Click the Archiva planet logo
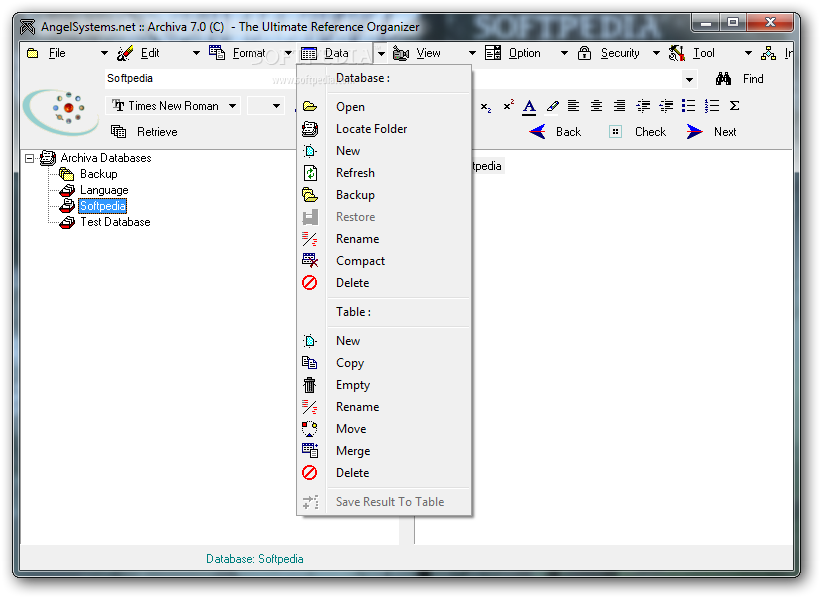 click(x=61, y=112)
